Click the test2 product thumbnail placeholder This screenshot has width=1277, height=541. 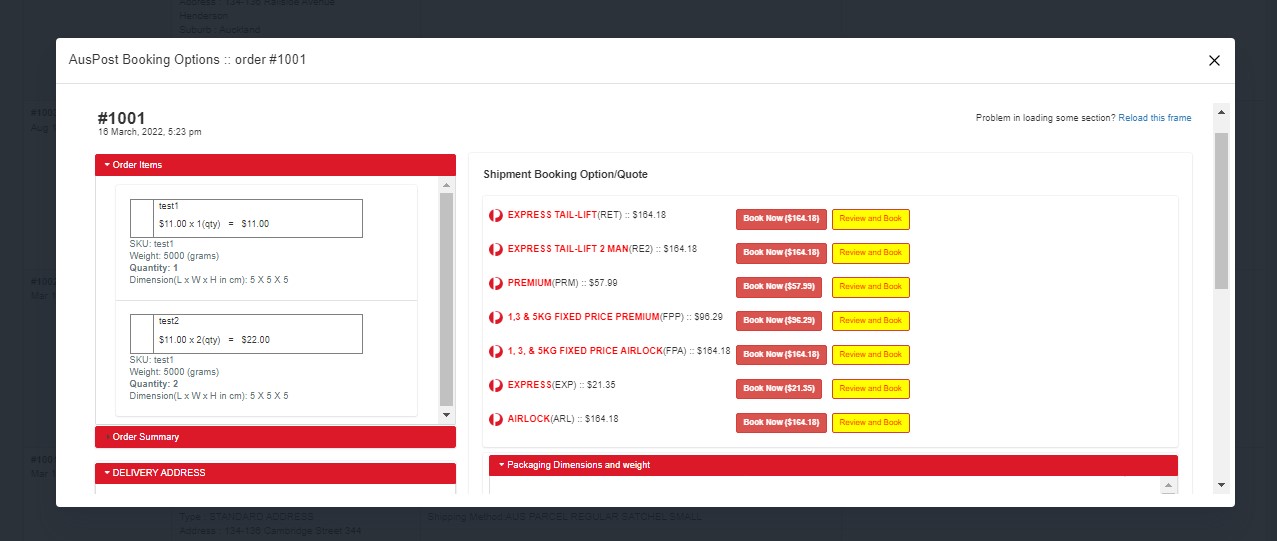coord(141,333)
